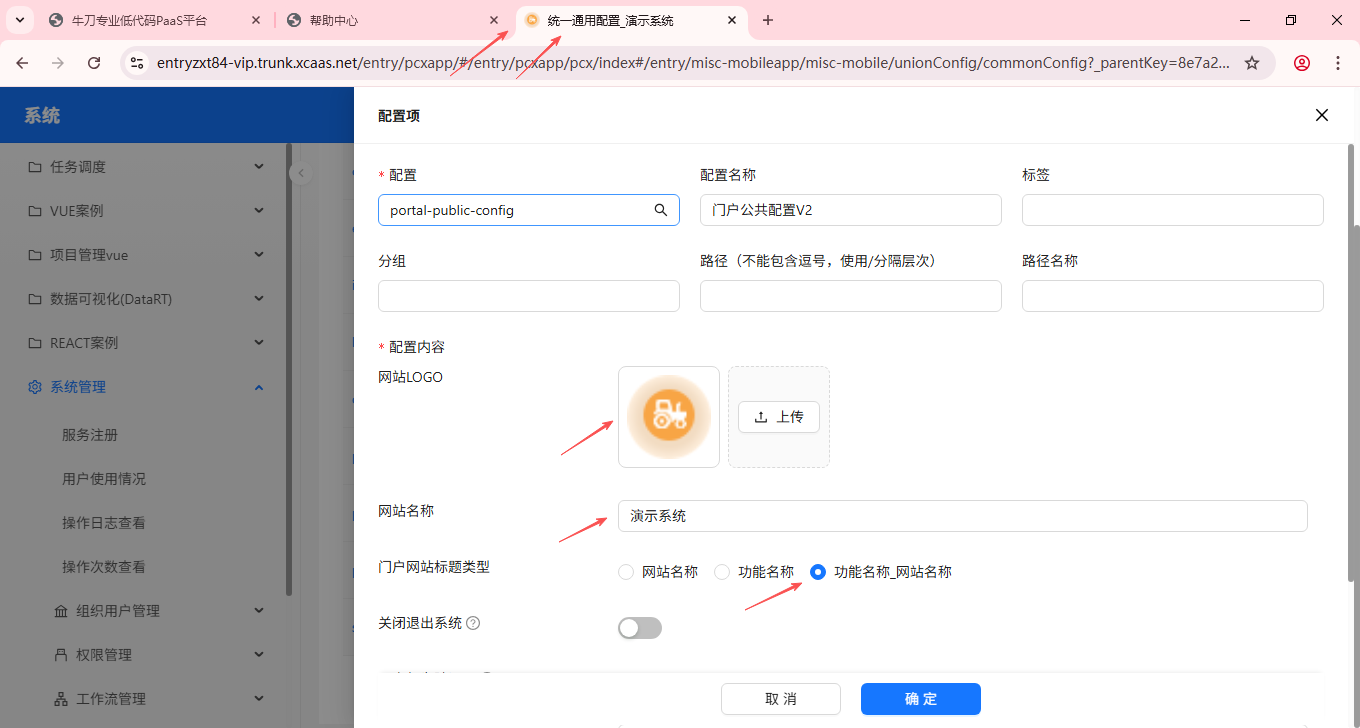Close the 配置项 dialog with X

pyautogui.click(x=1321, y=115)
